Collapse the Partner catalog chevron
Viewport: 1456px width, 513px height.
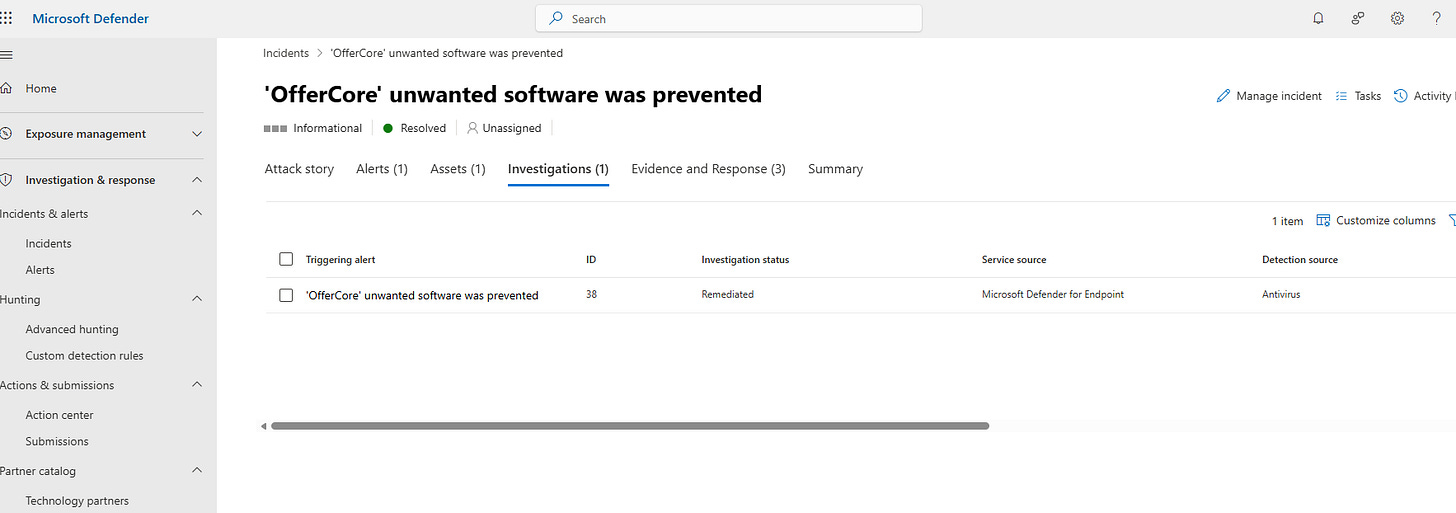[x=197, y=471]
